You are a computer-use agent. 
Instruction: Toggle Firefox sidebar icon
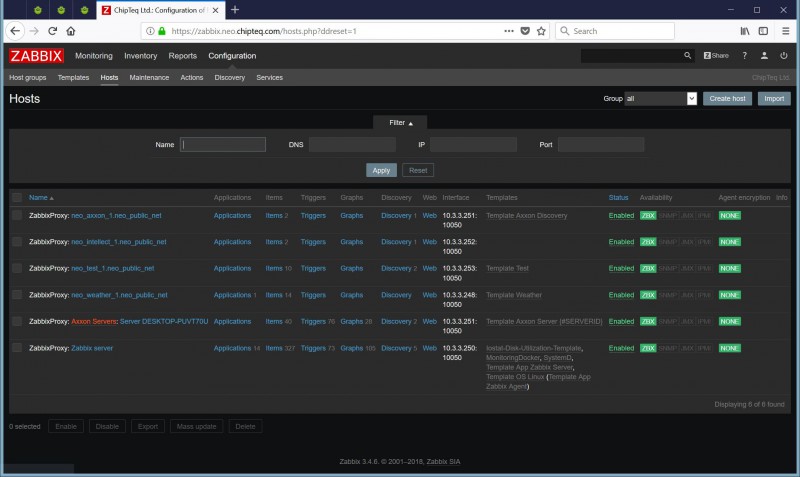coord(763,31)
